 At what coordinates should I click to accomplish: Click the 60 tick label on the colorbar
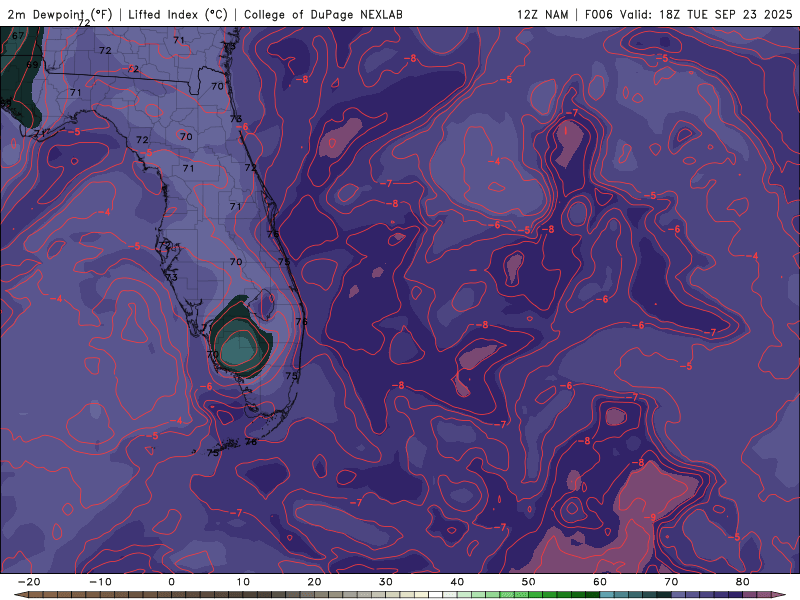pos(600,582)
